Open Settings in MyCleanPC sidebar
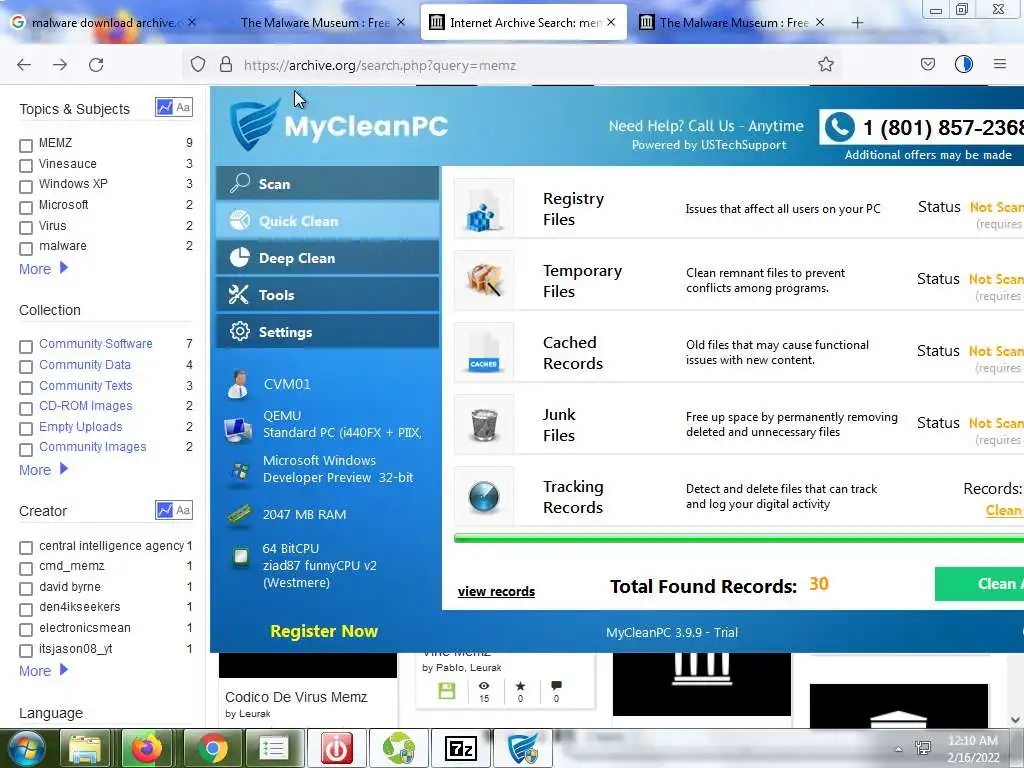This screenshot has height=768, width=1024. [x=327, y=332]
